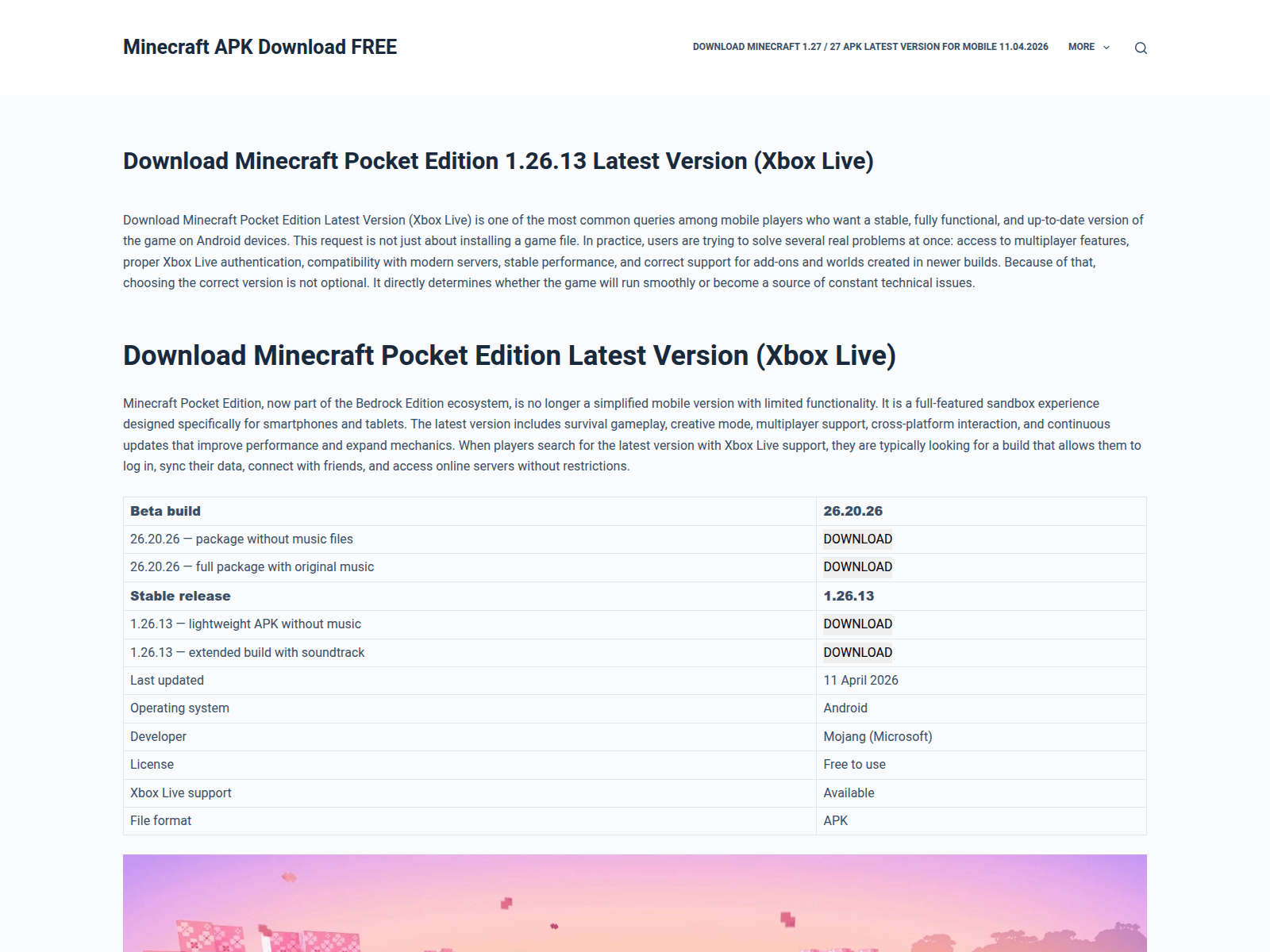Click the Xbox Live section heading
This screenshot has width=1270, height=952.
(x=509, y=355)
